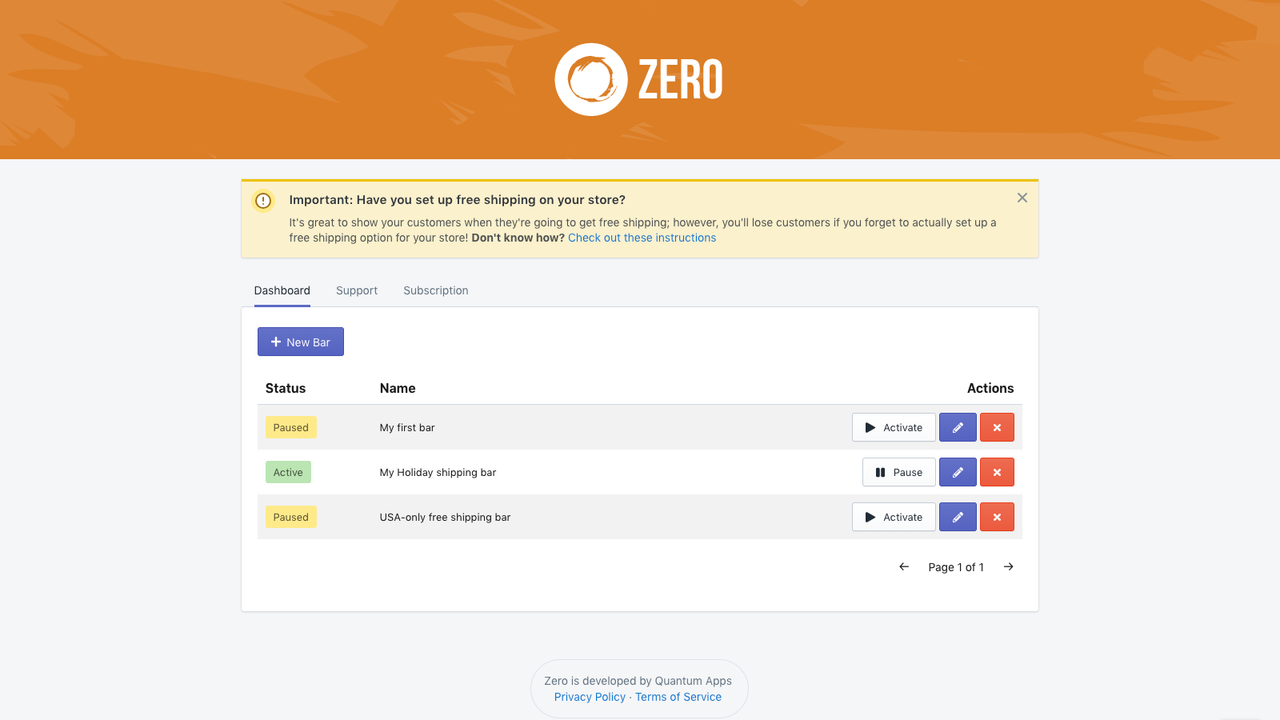Go to next page with the right arrow
This screenshot has width=1280, height=720.
1008,566
